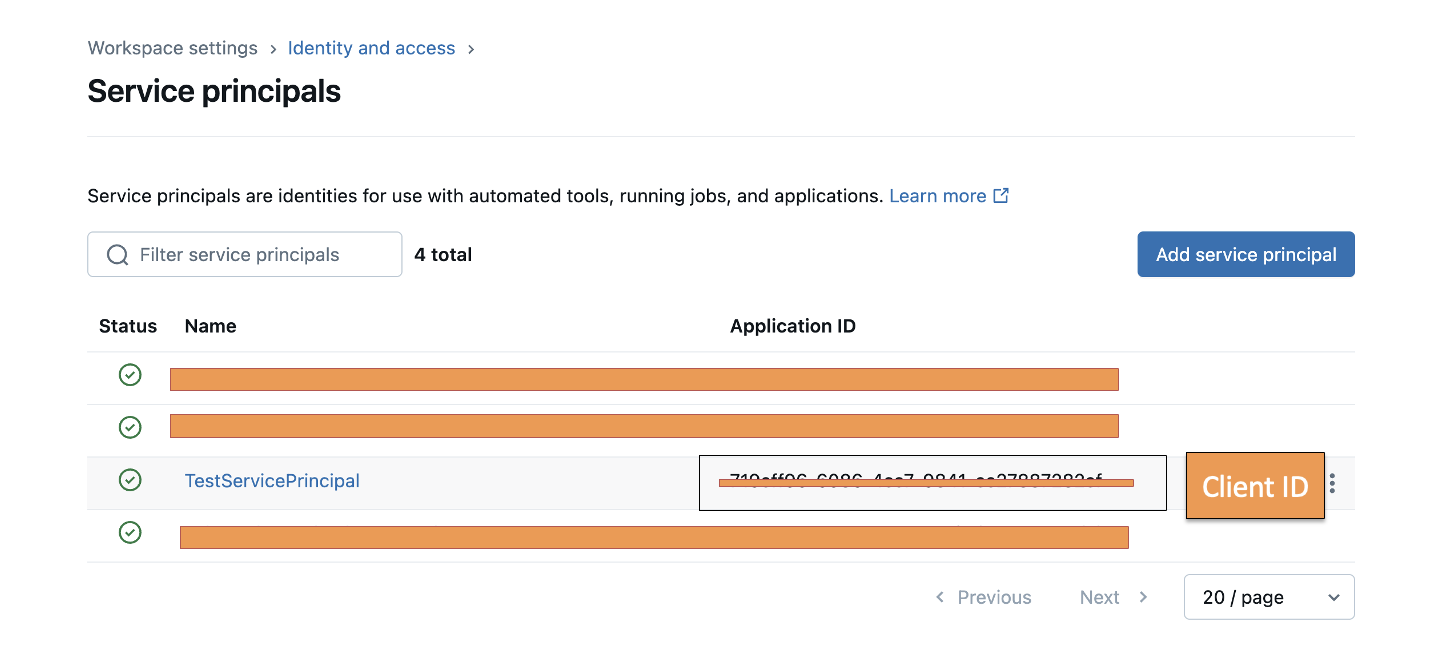Click the green status checkmark on TestServicePrincipal row
The width and height of the screenshot is (1442, 670).
pyautogui.click(x=130, y=480)
